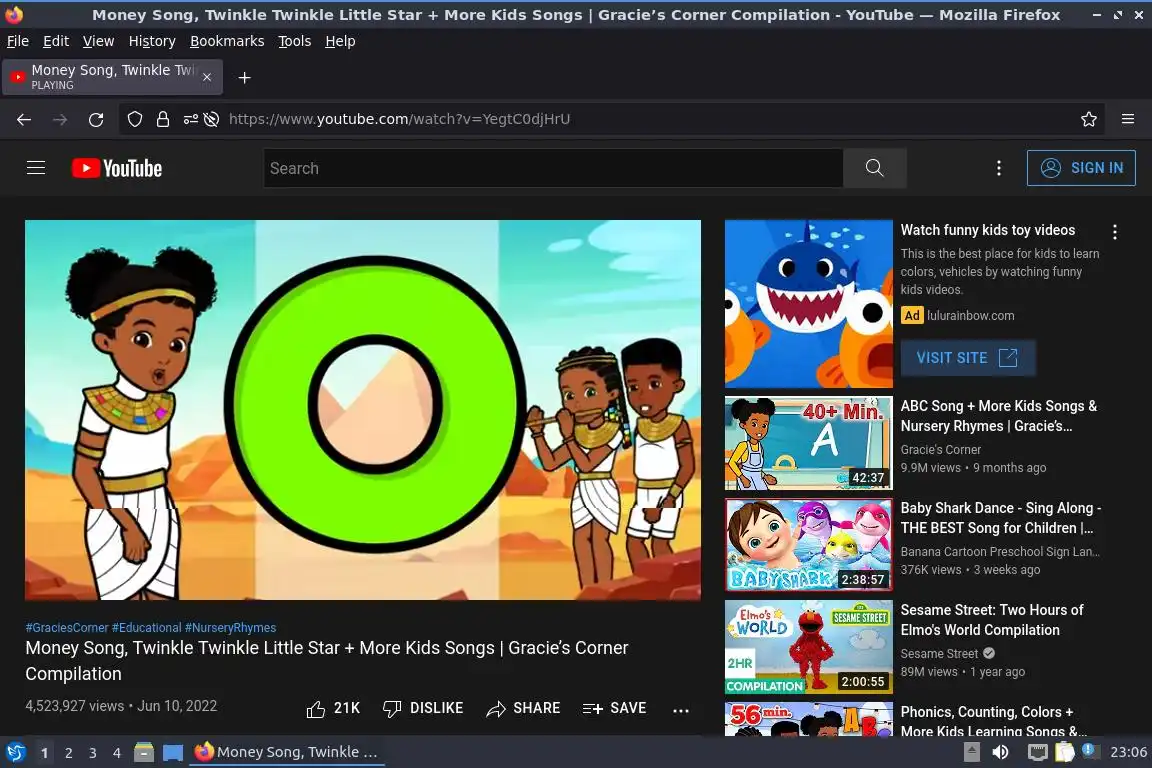Click the video player area
1152x768 pixels.
click(363, 410)
